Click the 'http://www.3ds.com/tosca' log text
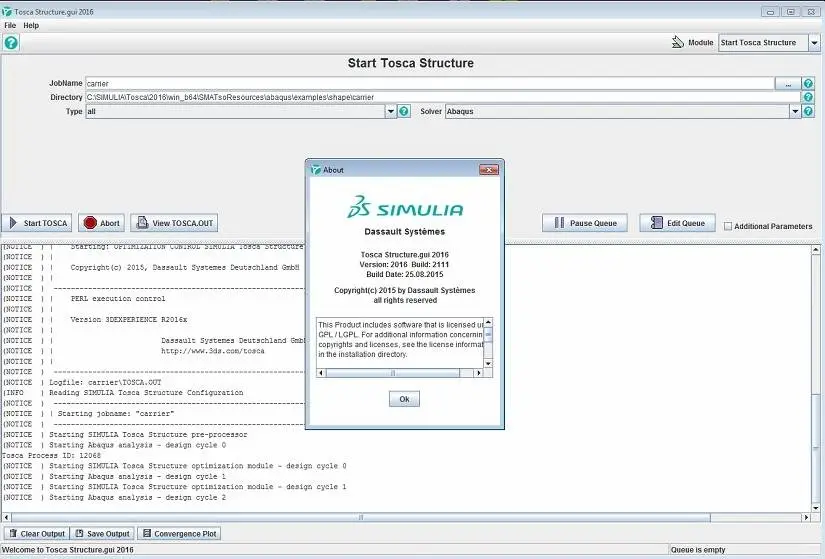The image size is (825, 559). pyautogui.click(x=213, y=351)
